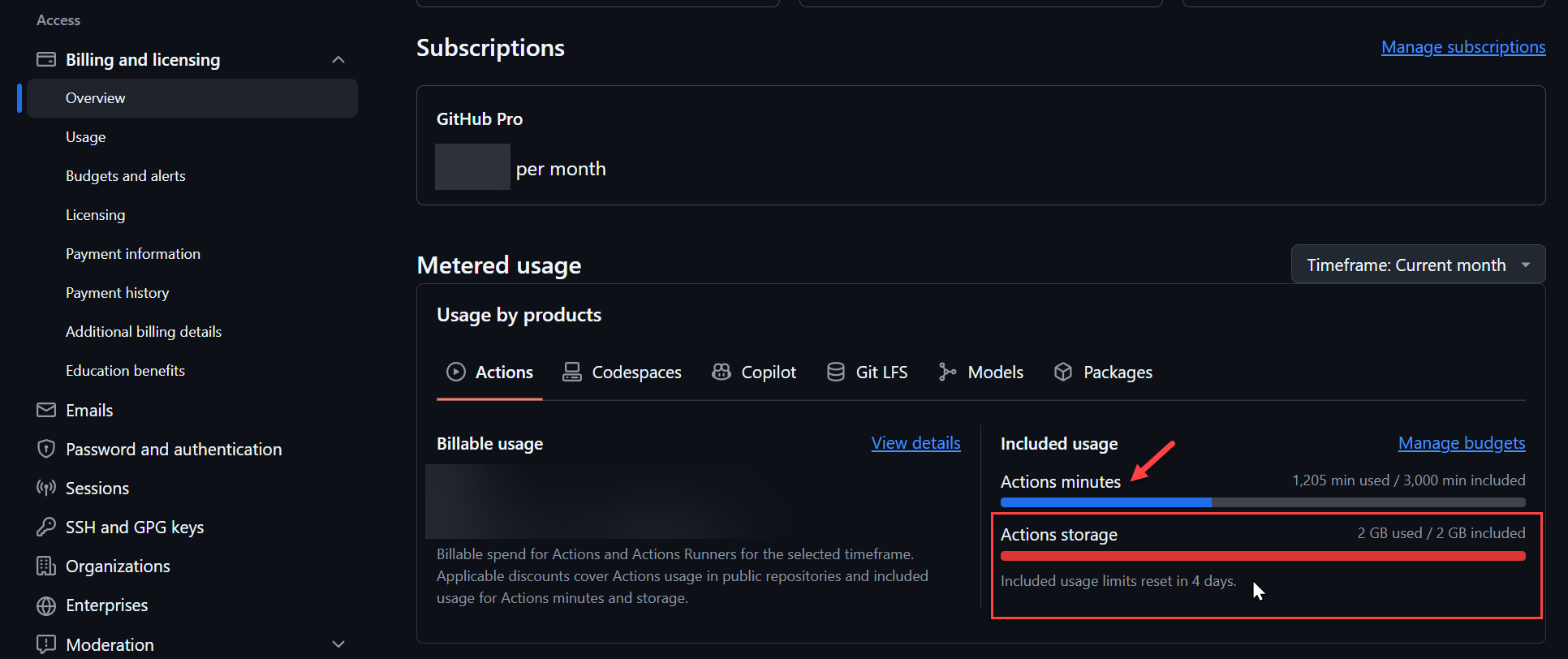Open View details for billable usage
Screen dimensions: 1568x659
[915, 443]
